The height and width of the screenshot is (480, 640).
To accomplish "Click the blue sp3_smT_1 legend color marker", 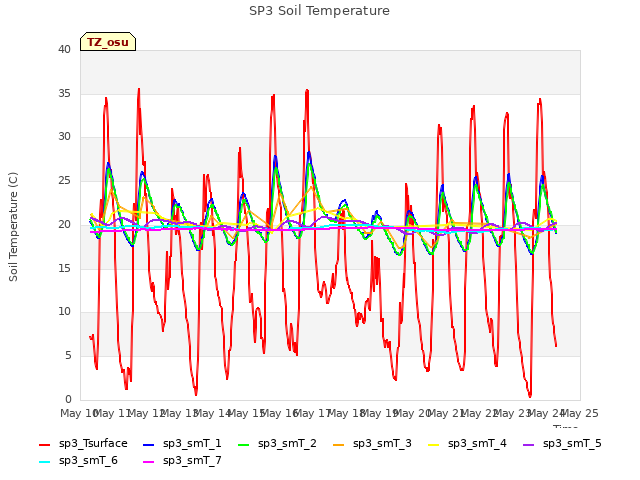I will [149, 444].
